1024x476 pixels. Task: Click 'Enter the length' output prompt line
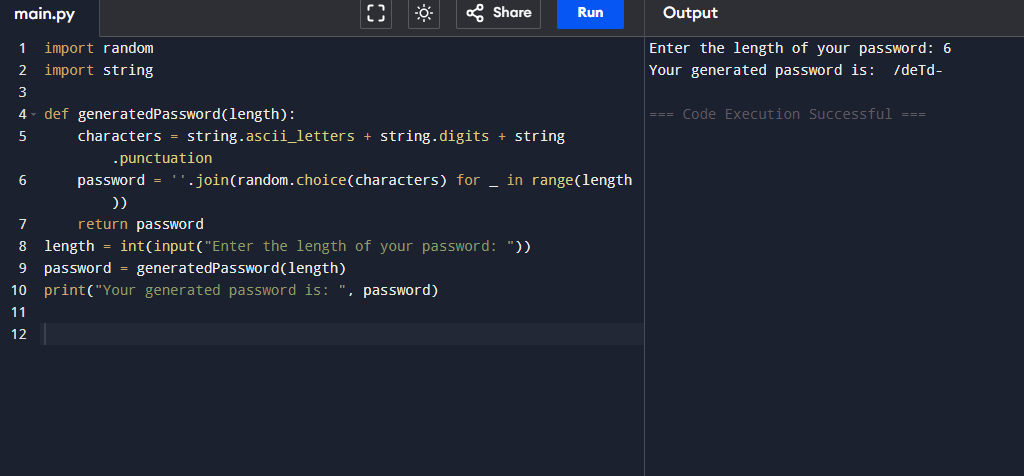point(800,48)
